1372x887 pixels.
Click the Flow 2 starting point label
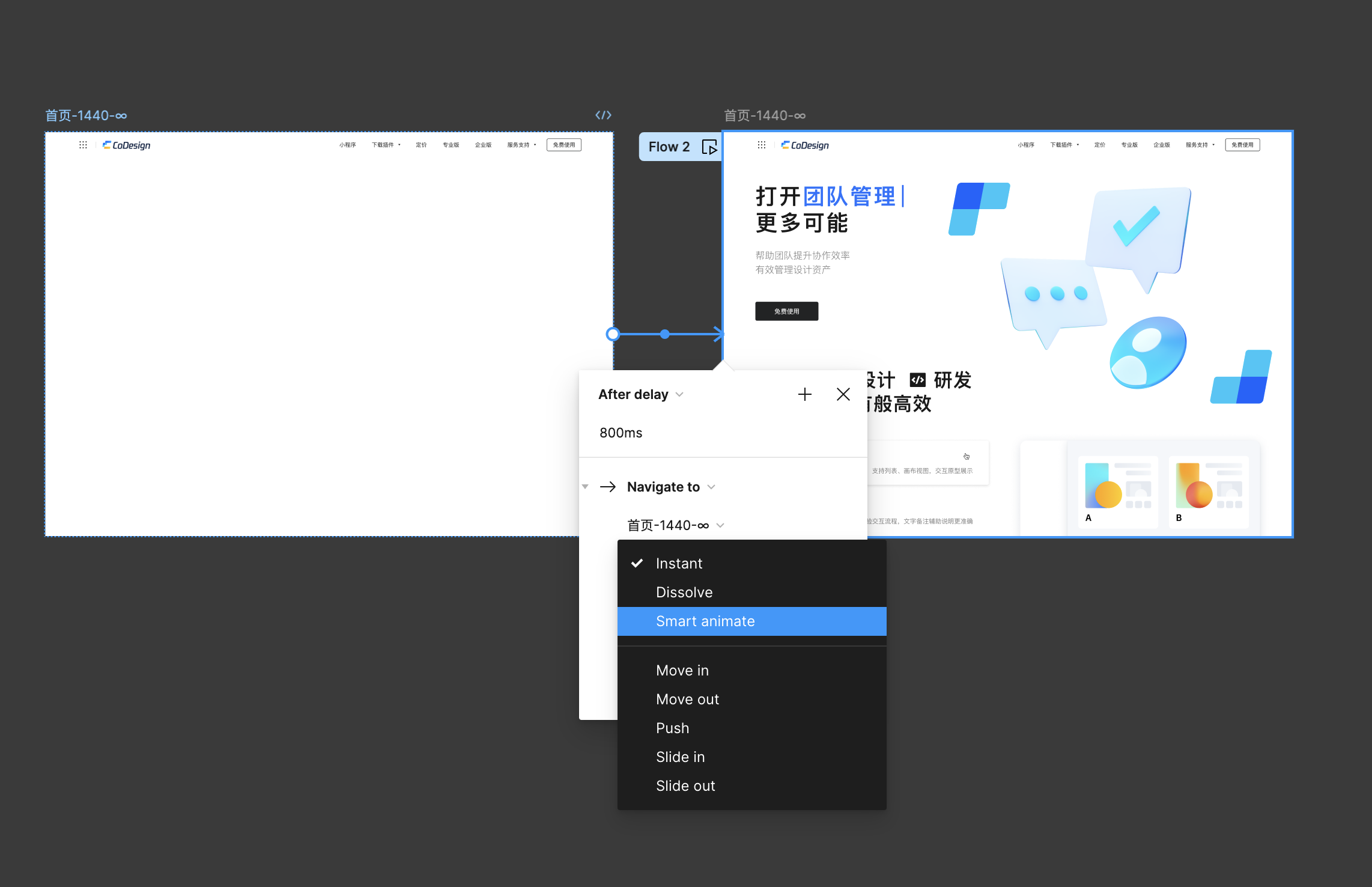pyautogui.click(x=669, y=147)
